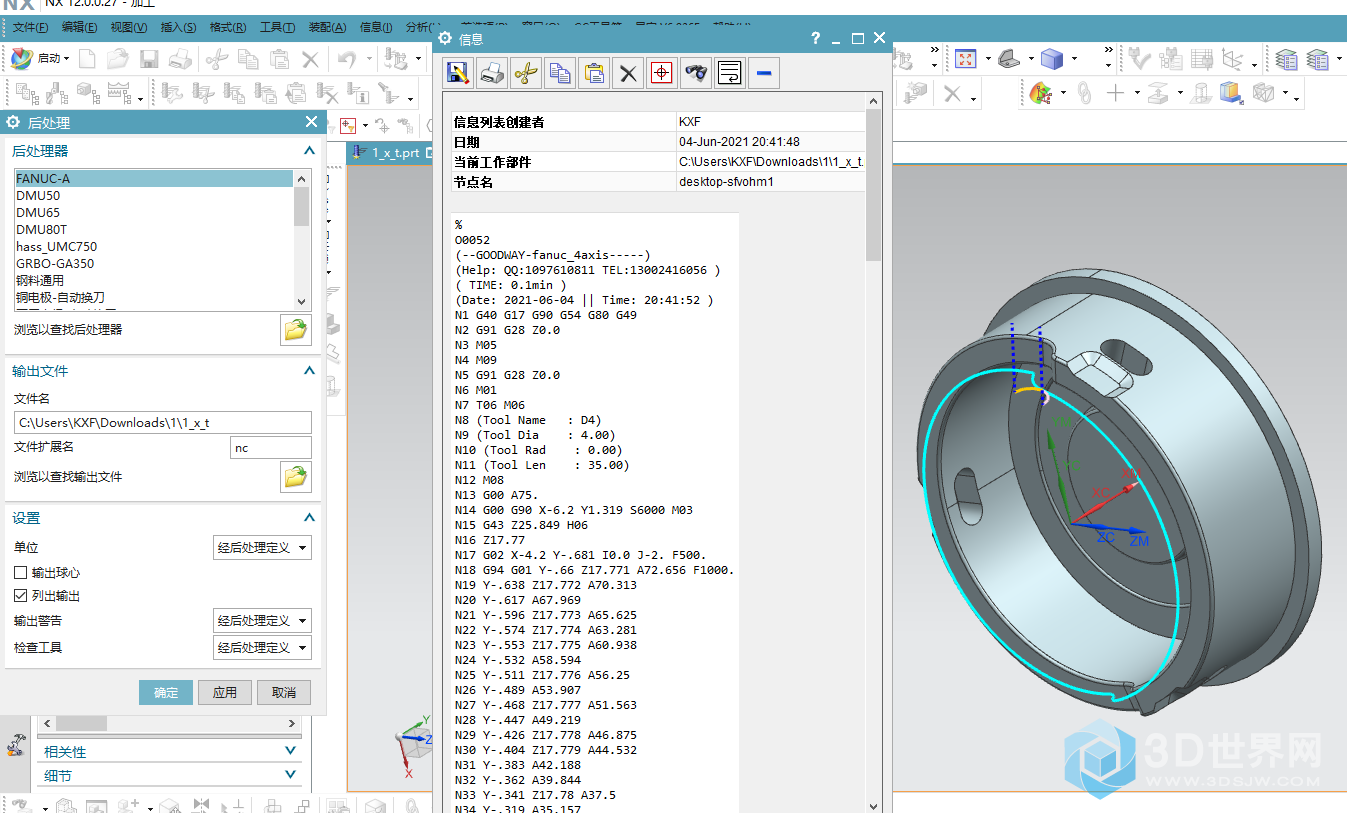The image size is (1347, 813).
Task: Toggle the 输出球心 checkbox
Action: point(20,573)
